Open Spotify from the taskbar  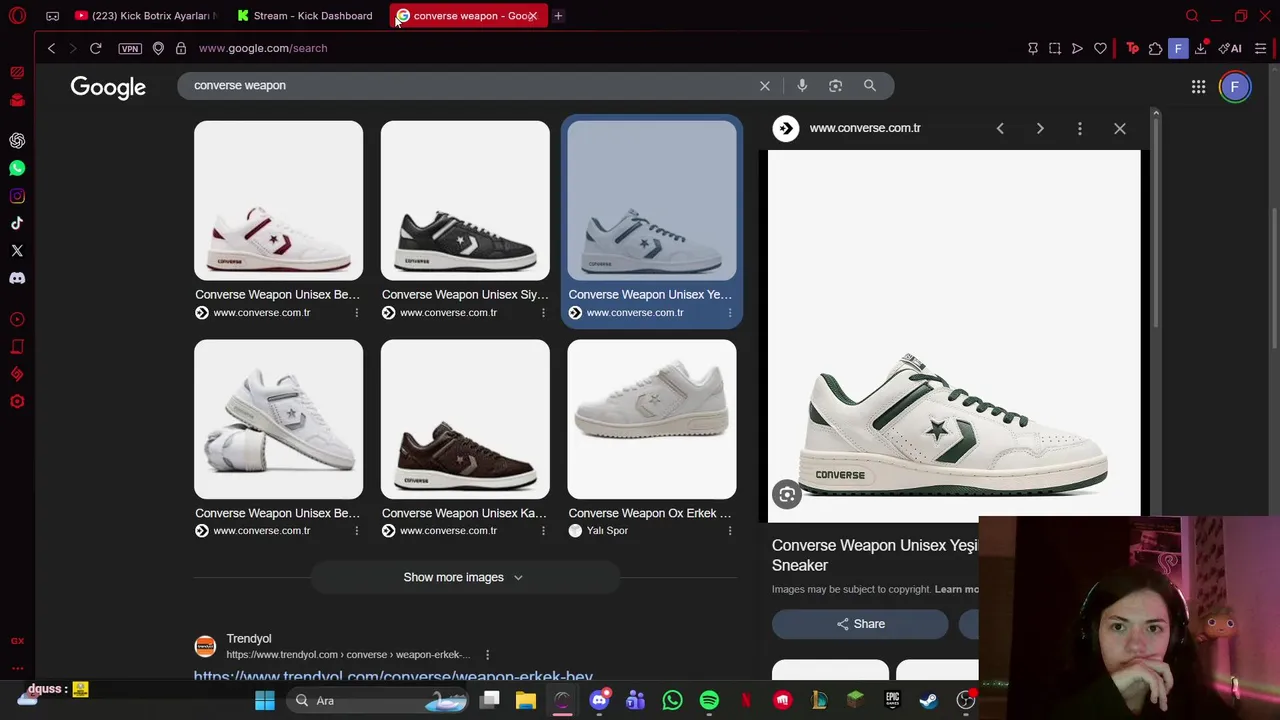click(709, 701)
